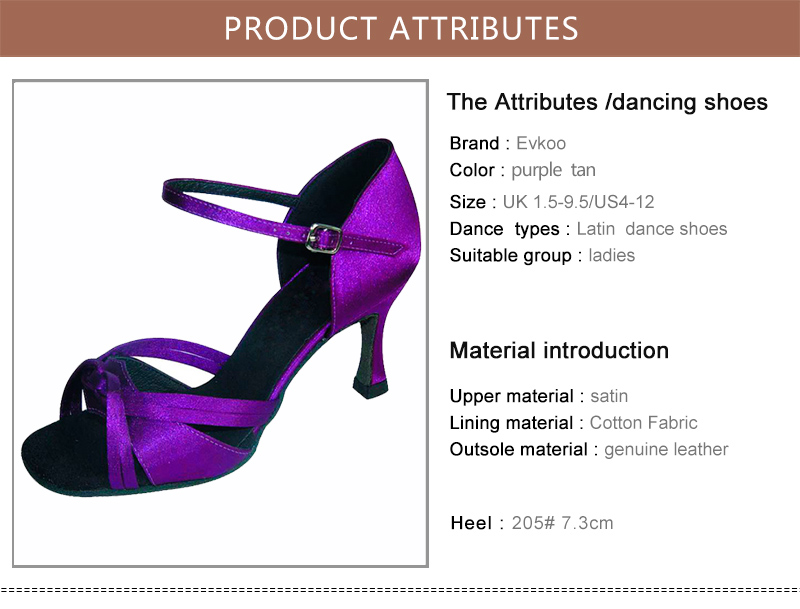This screenshot has height=609, width=800.
Task: Click the 'genuine leather' outsole value
Action: click(666, 449)
